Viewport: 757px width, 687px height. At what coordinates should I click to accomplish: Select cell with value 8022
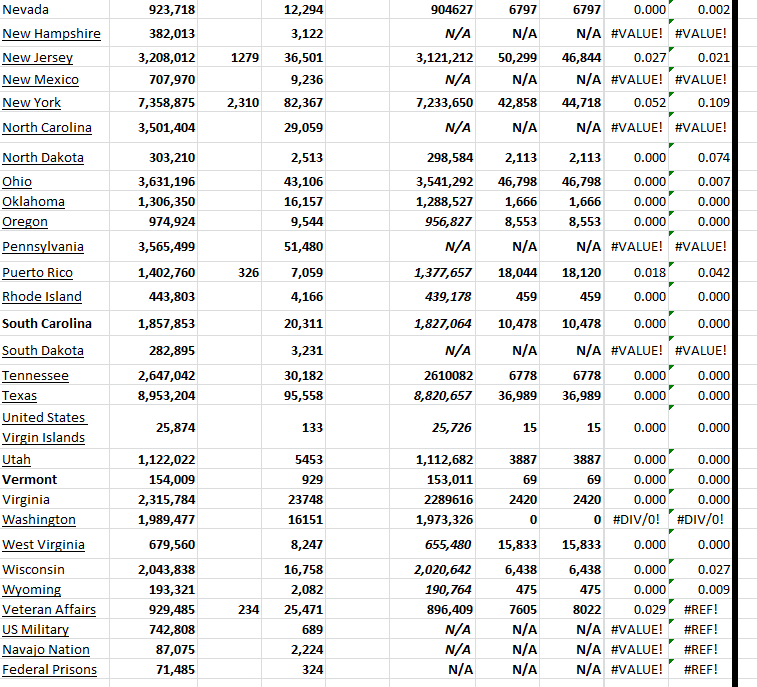click(x=572, y=610)
